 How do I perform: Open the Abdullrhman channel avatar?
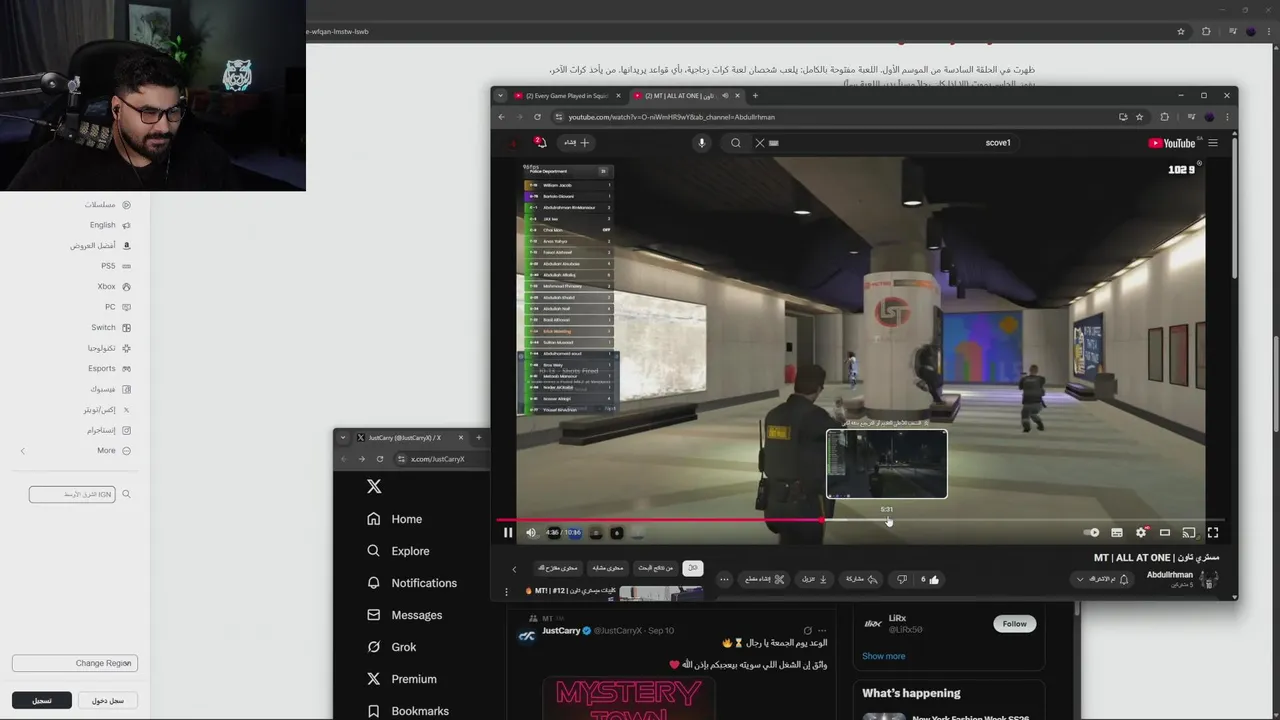tap(1209, 579)
